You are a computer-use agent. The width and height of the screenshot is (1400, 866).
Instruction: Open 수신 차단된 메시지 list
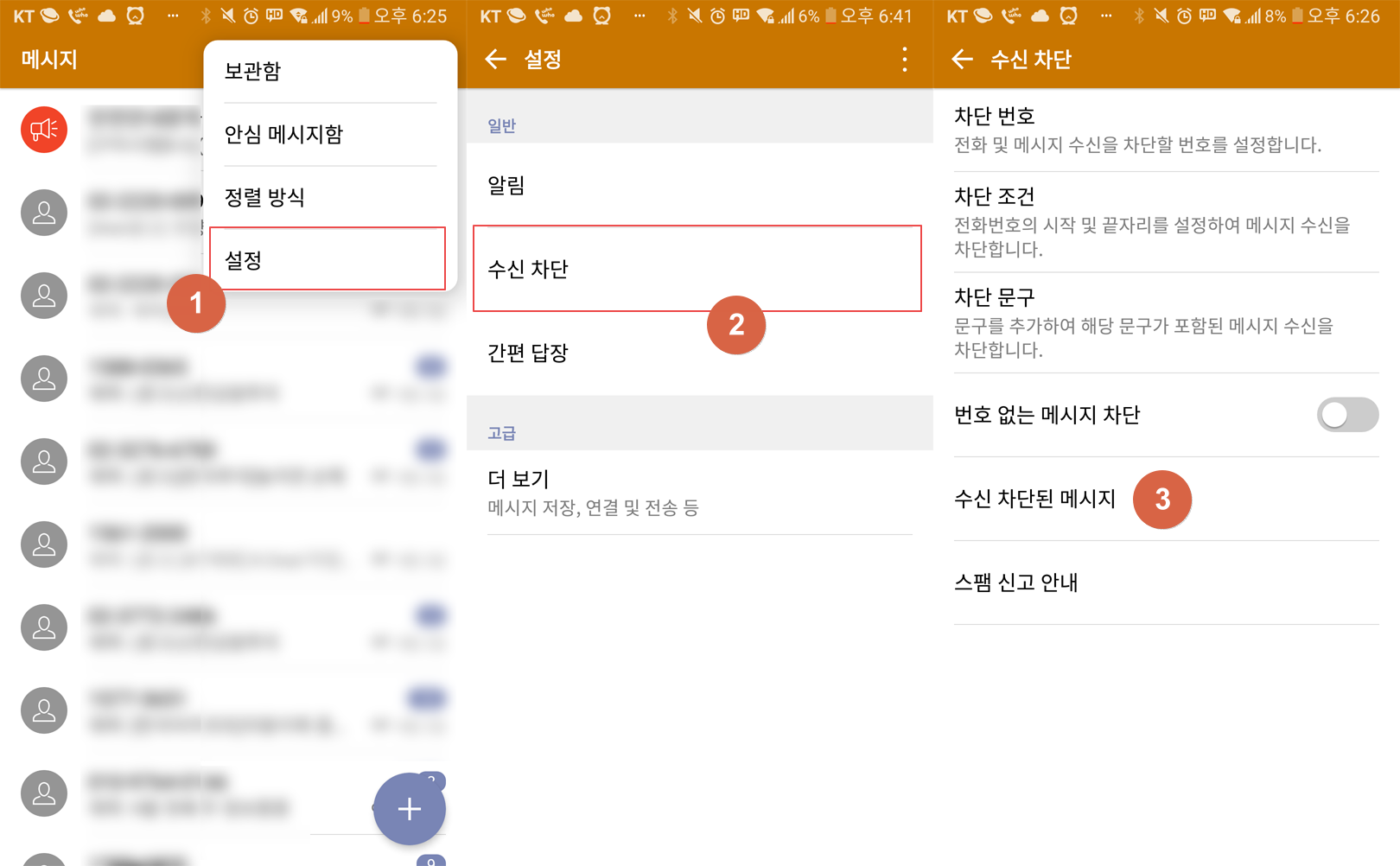pos(1167,499)
